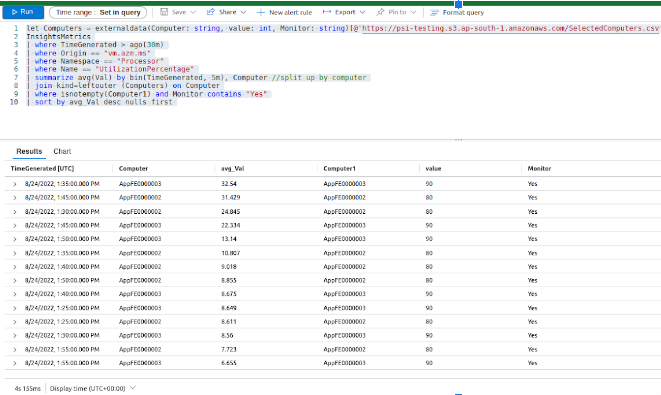Select avg_Val cell 13.14
Image resolution: width=661 pixels, height=395 pixels.
click(x=229, y=239)
